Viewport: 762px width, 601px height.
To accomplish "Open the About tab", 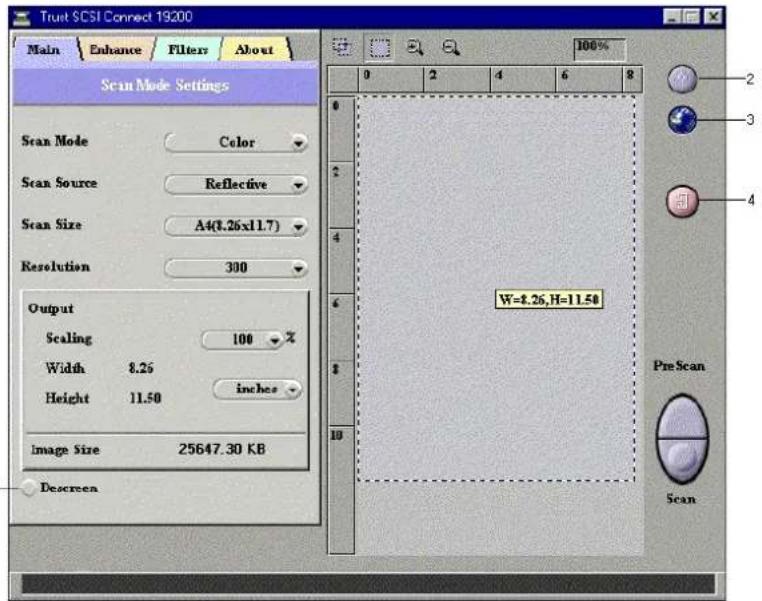I will coord(254,50).
